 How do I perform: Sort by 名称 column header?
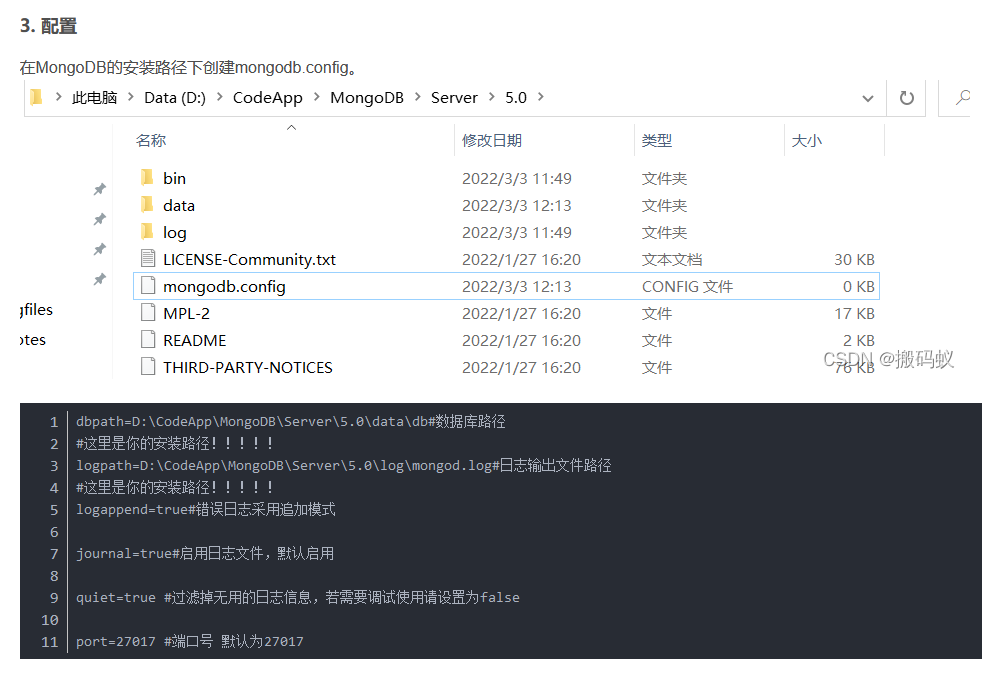(150, 140)
